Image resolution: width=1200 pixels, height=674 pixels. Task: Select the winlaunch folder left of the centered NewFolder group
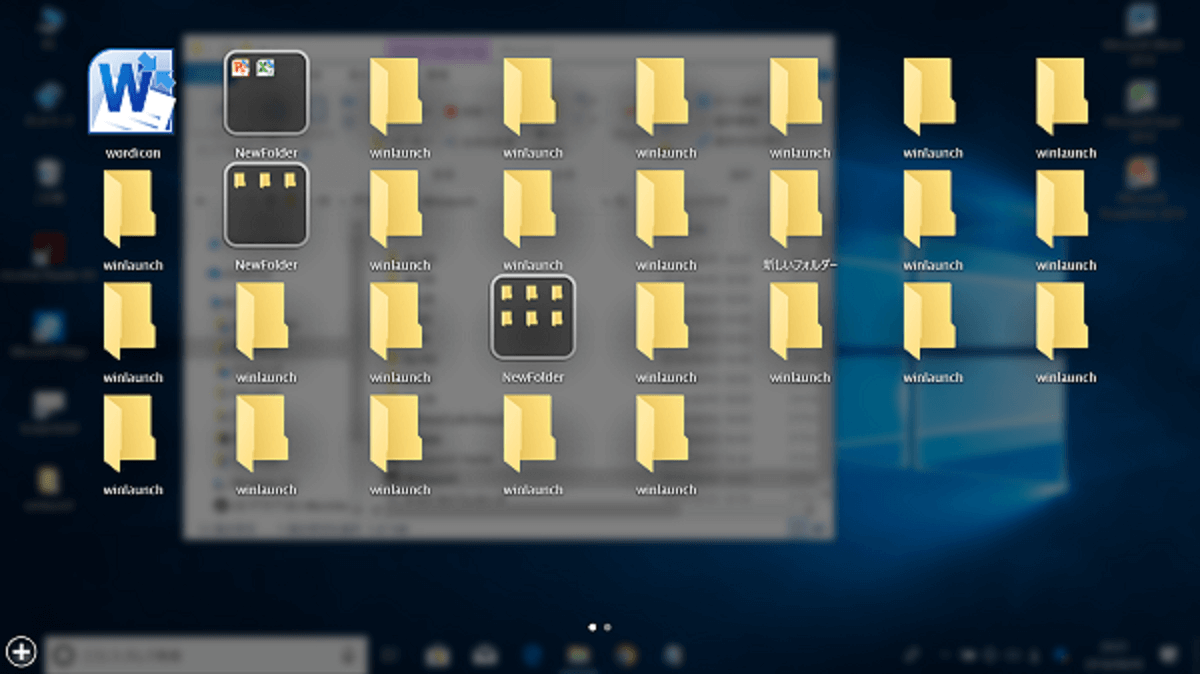click(x=397, y=320)
